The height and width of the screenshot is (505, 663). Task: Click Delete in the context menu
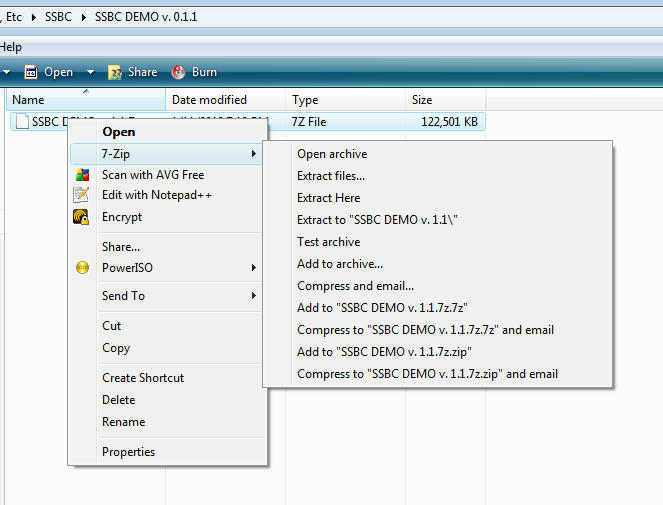click(118, 400)
